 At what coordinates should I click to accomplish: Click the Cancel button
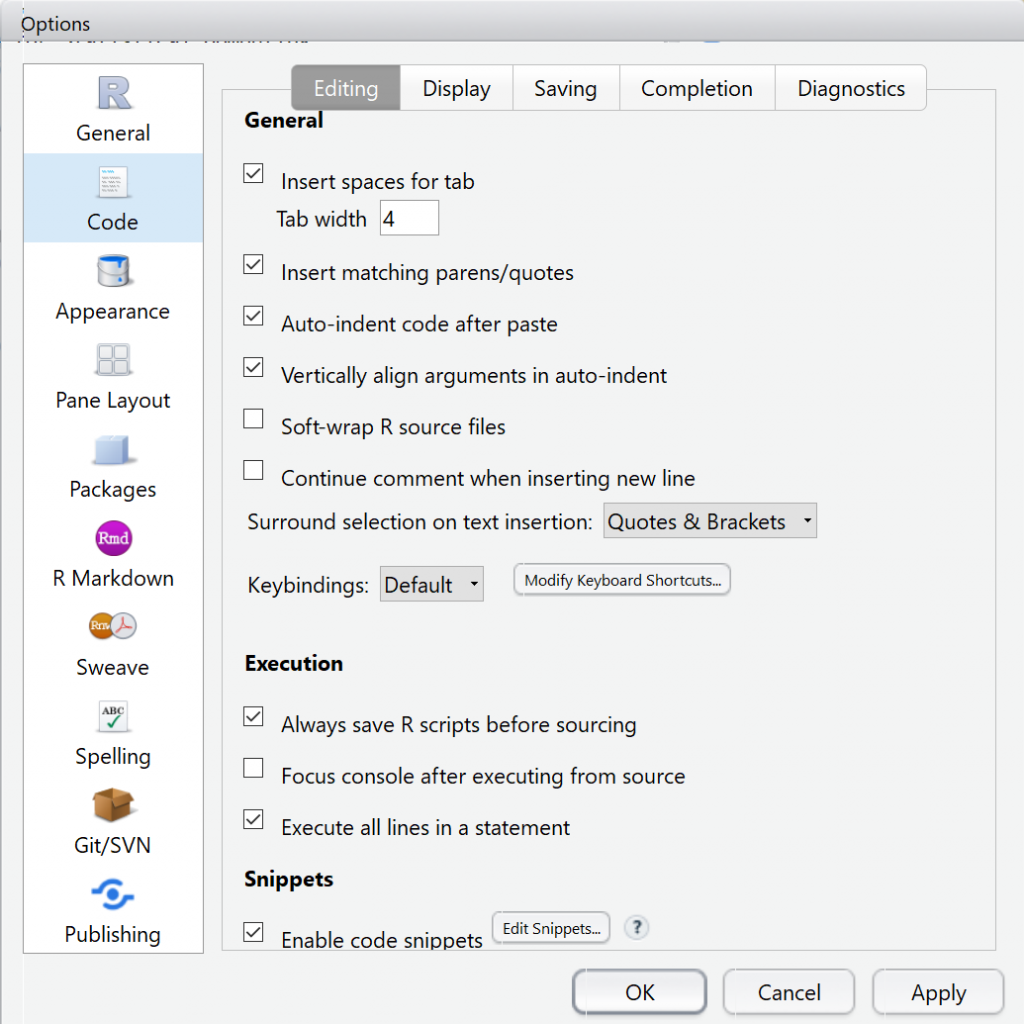[x=789, y=992]
